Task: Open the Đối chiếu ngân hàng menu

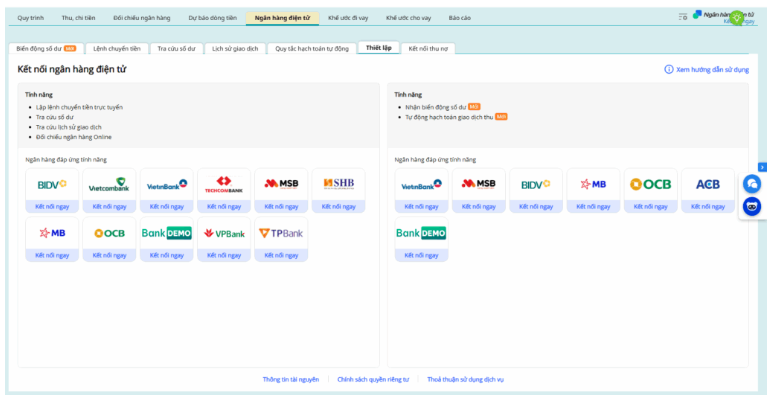Action: (x=141, y=18)
